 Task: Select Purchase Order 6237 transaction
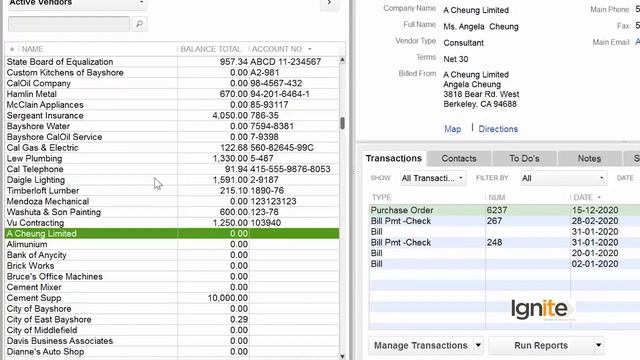click(x=504, y=210)
